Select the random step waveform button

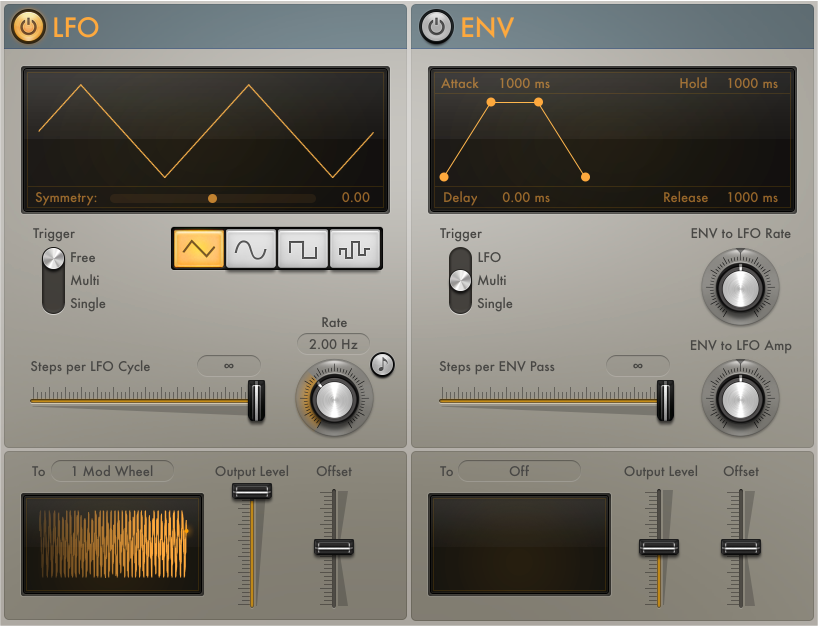pos(355,249)
